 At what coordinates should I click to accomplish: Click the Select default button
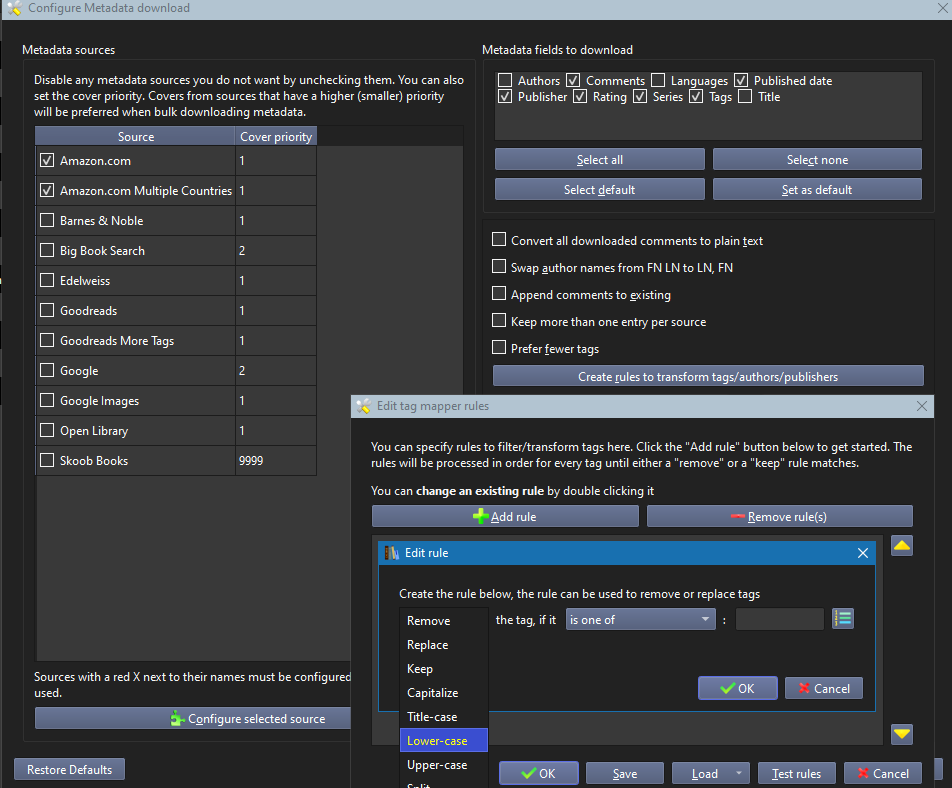(x=599, y=189)
